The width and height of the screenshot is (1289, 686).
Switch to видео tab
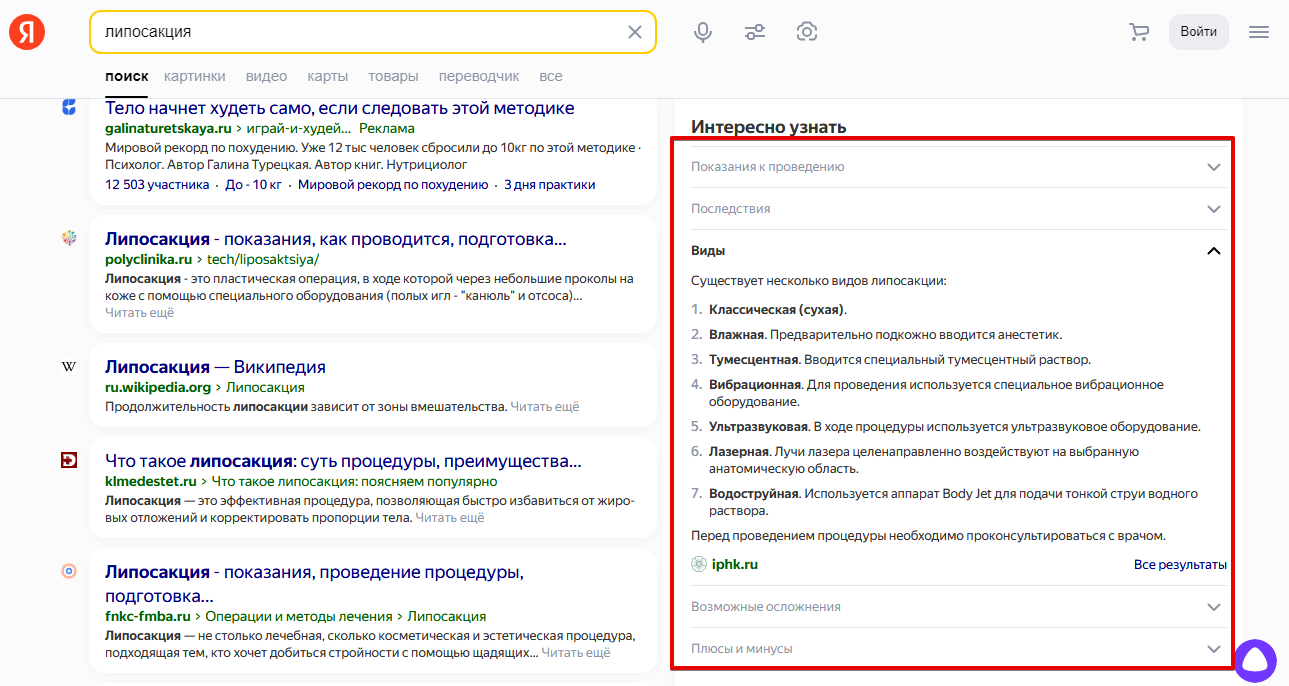[266, 76]
